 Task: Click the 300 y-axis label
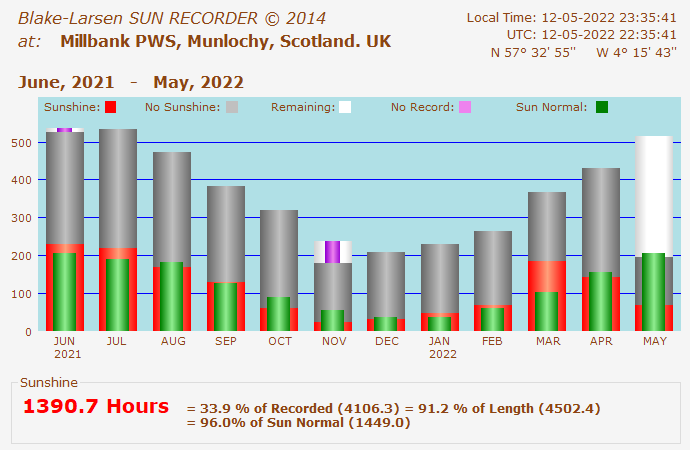(22, 218)
